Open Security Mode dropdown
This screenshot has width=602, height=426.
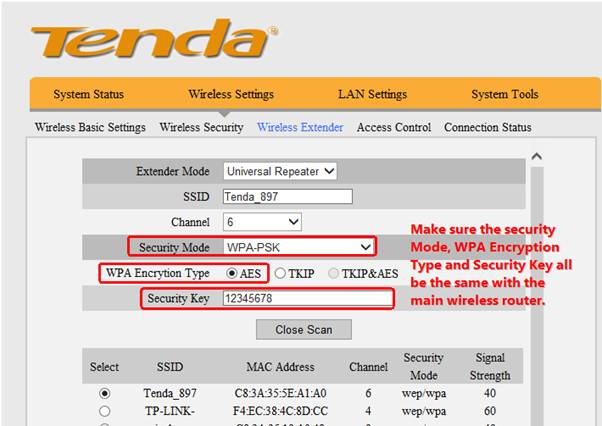298,247
